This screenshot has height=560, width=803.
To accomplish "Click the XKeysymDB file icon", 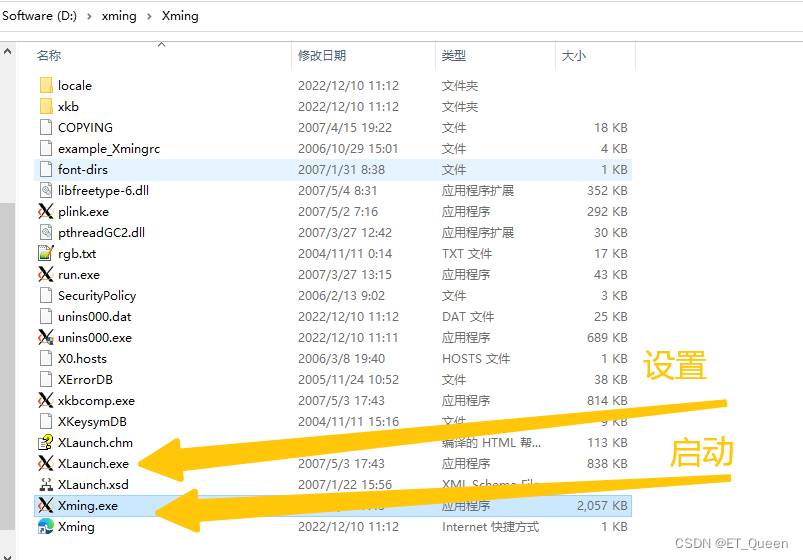I will pyautogui.click(x=46, y=422).
